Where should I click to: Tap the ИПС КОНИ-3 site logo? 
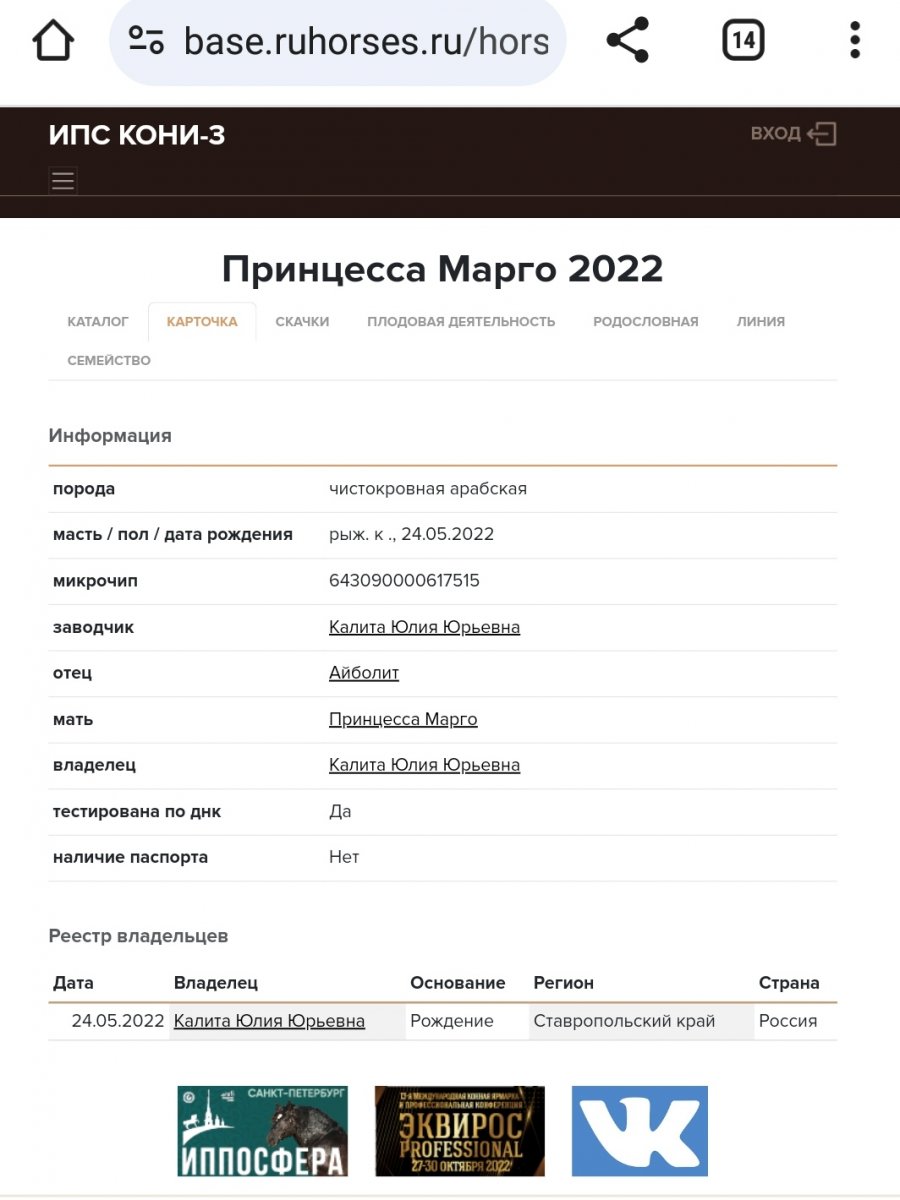(x=137, y=136)
